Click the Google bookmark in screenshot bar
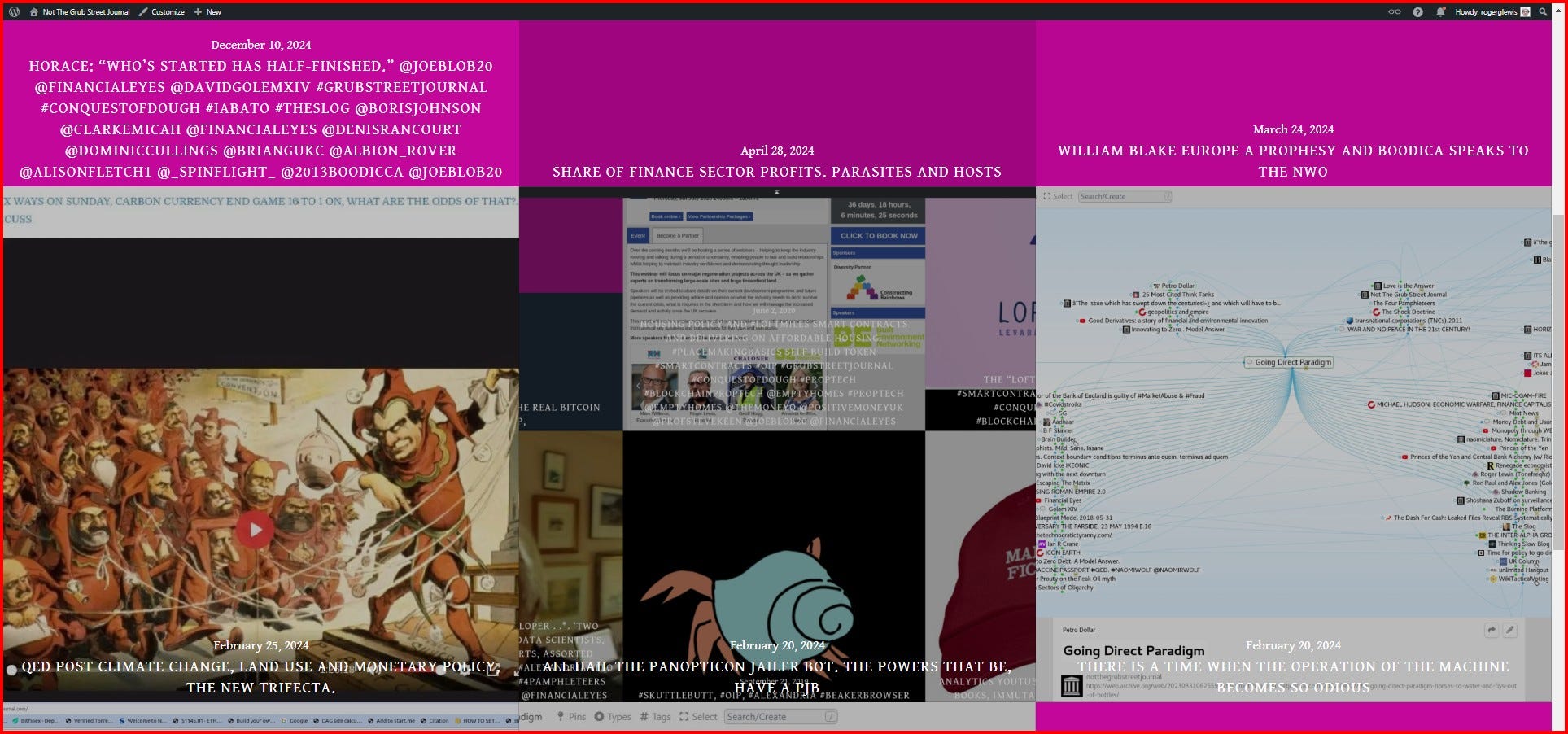 click(295, 721)
